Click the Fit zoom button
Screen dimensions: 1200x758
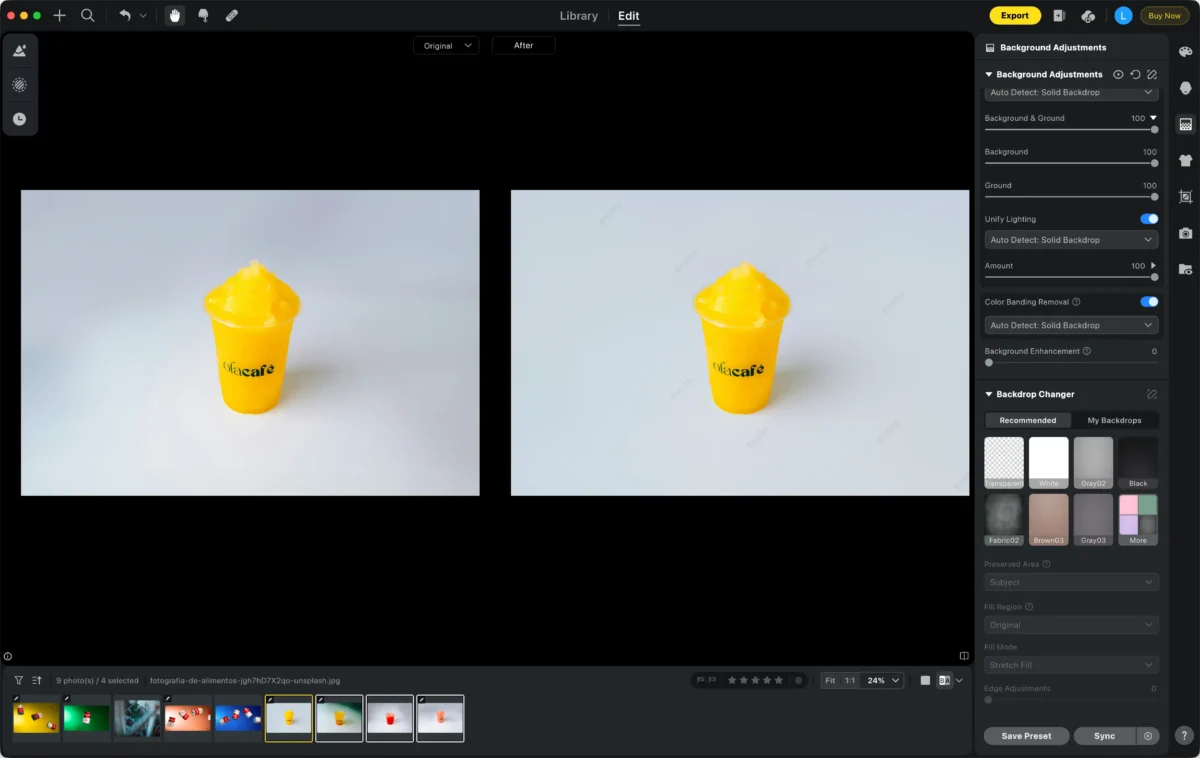tap(830, 680)
